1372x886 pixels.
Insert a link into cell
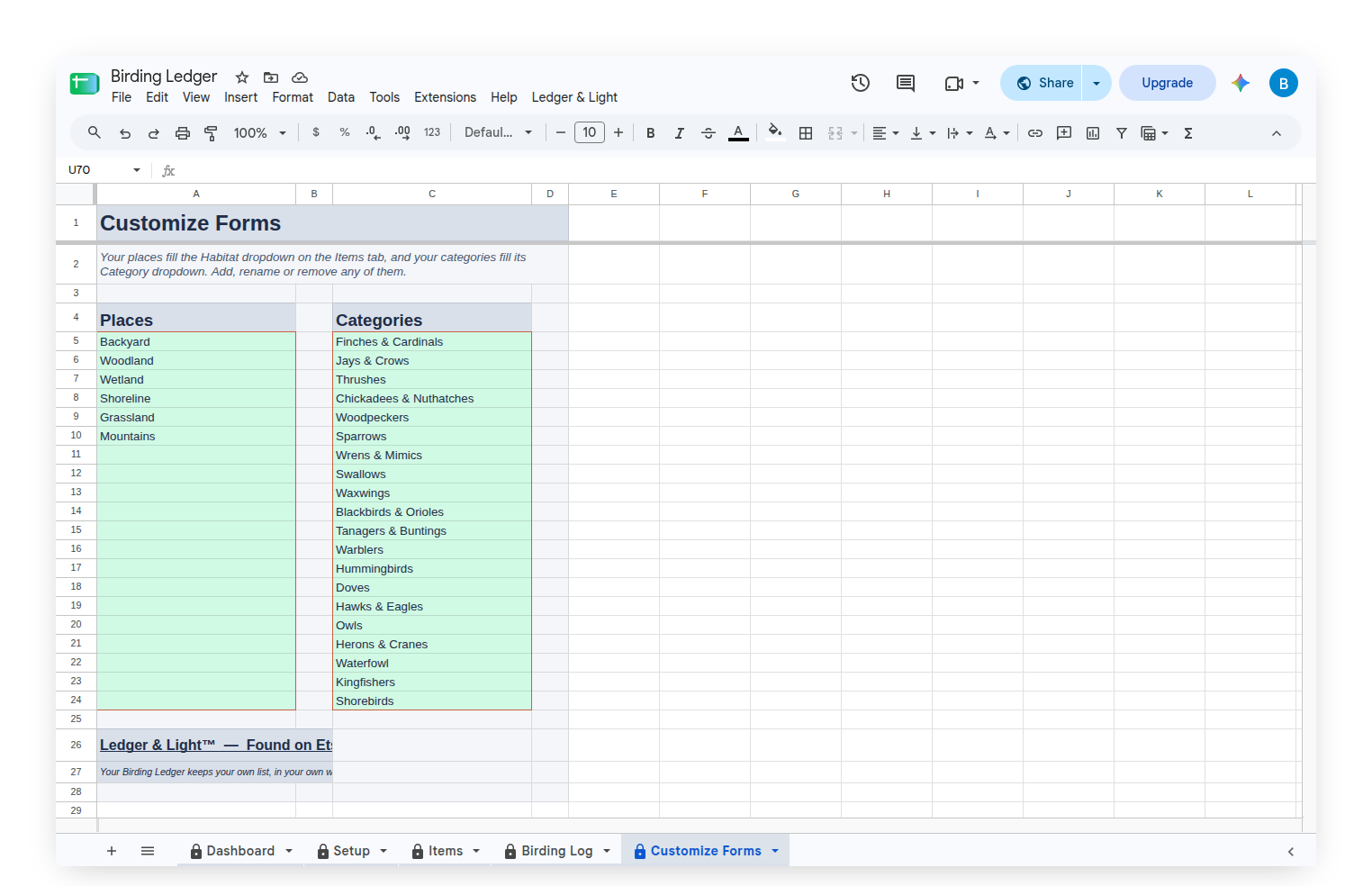pyautogui.click(x=1035, y=133)
